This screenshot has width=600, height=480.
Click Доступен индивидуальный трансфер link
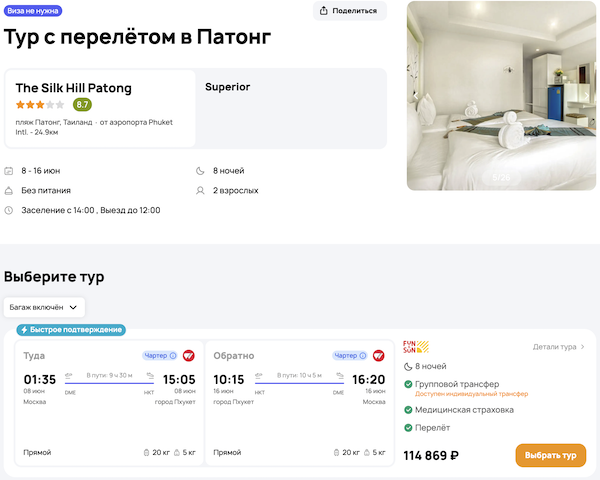pyautogui.click(x=471, y=394)
